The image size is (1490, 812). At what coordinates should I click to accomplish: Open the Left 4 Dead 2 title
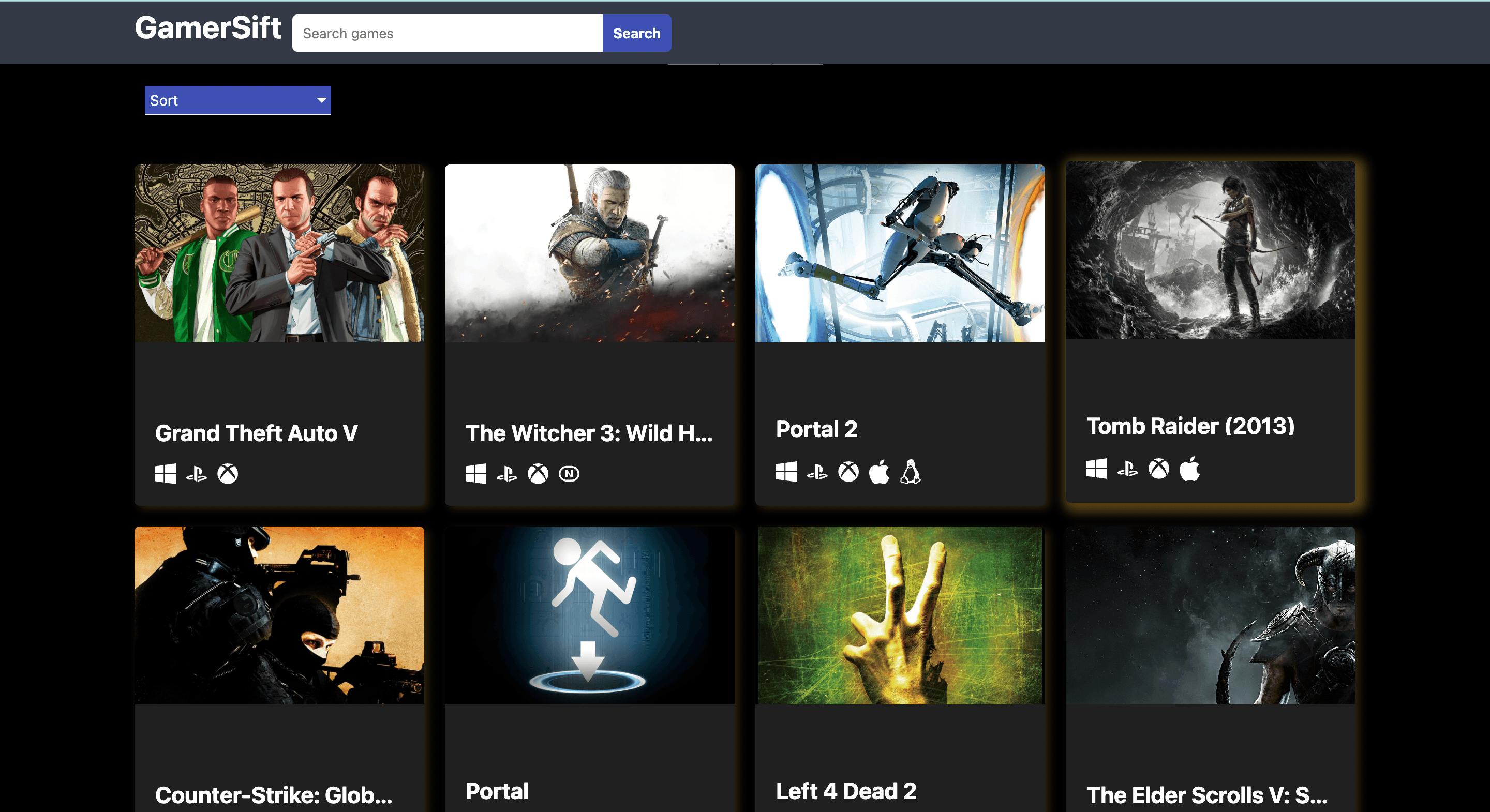(x=846, y=791)
